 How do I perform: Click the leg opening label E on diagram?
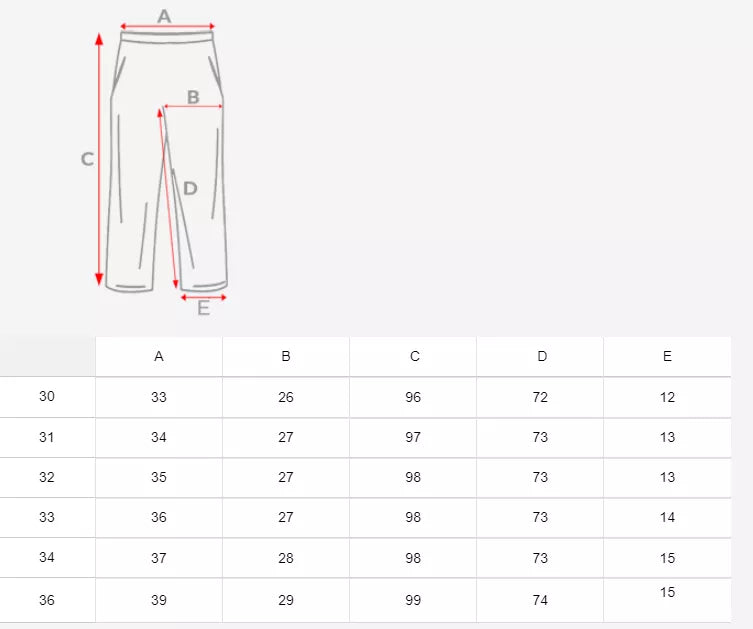pos(203,309)
